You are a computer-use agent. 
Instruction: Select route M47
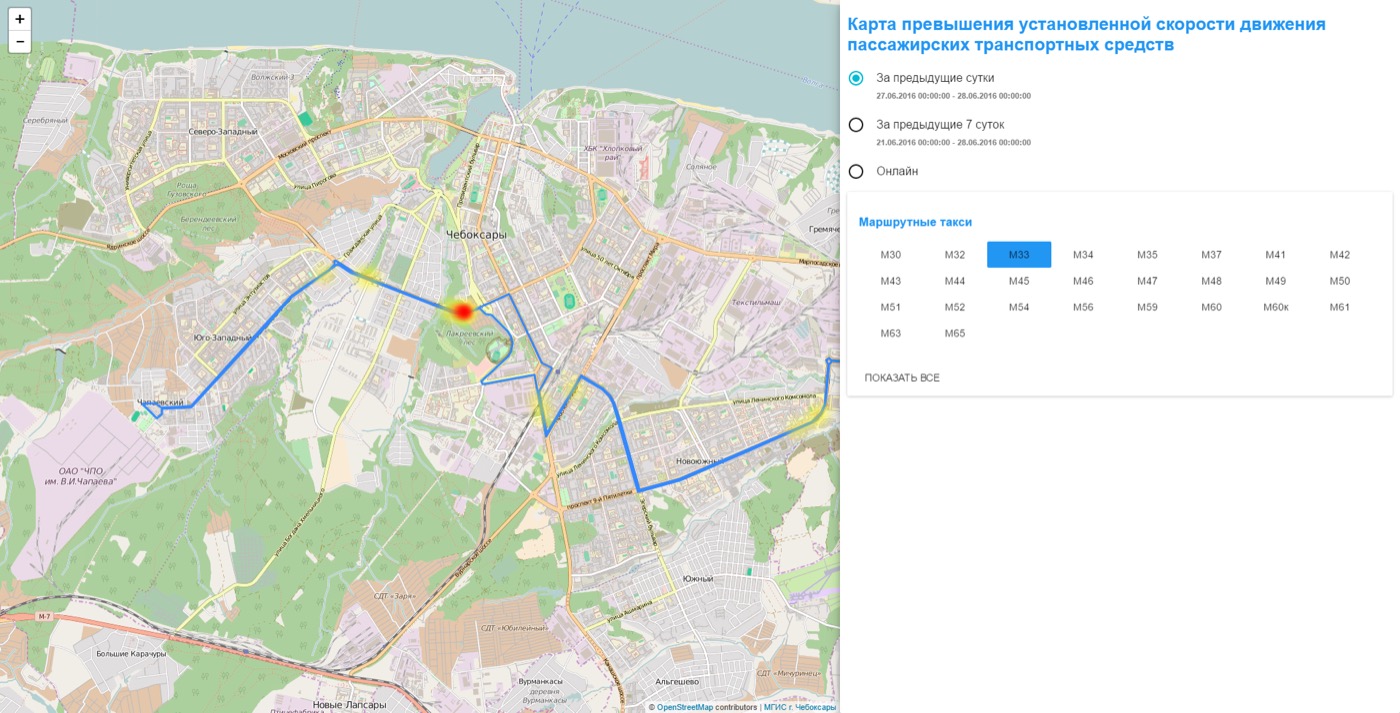[x=1147, y=281]
